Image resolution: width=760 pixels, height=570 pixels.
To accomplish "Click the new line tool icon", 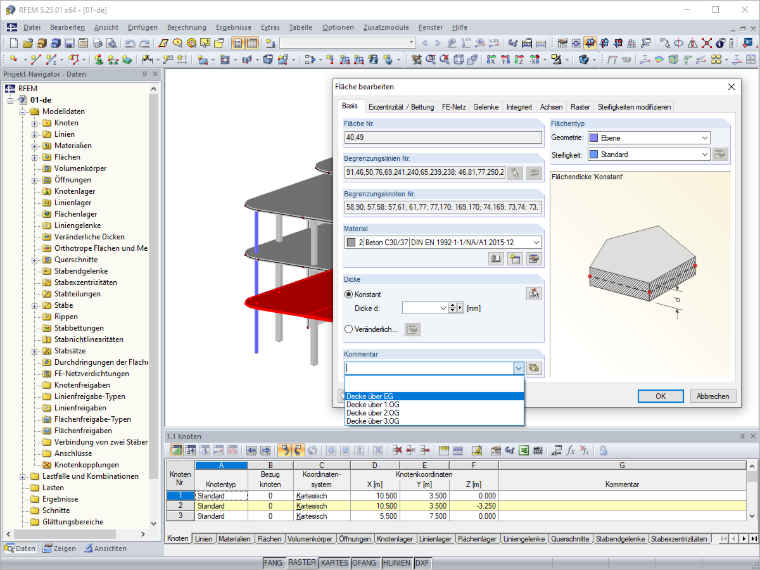I will pyautogui.click(x=36, y=60).
